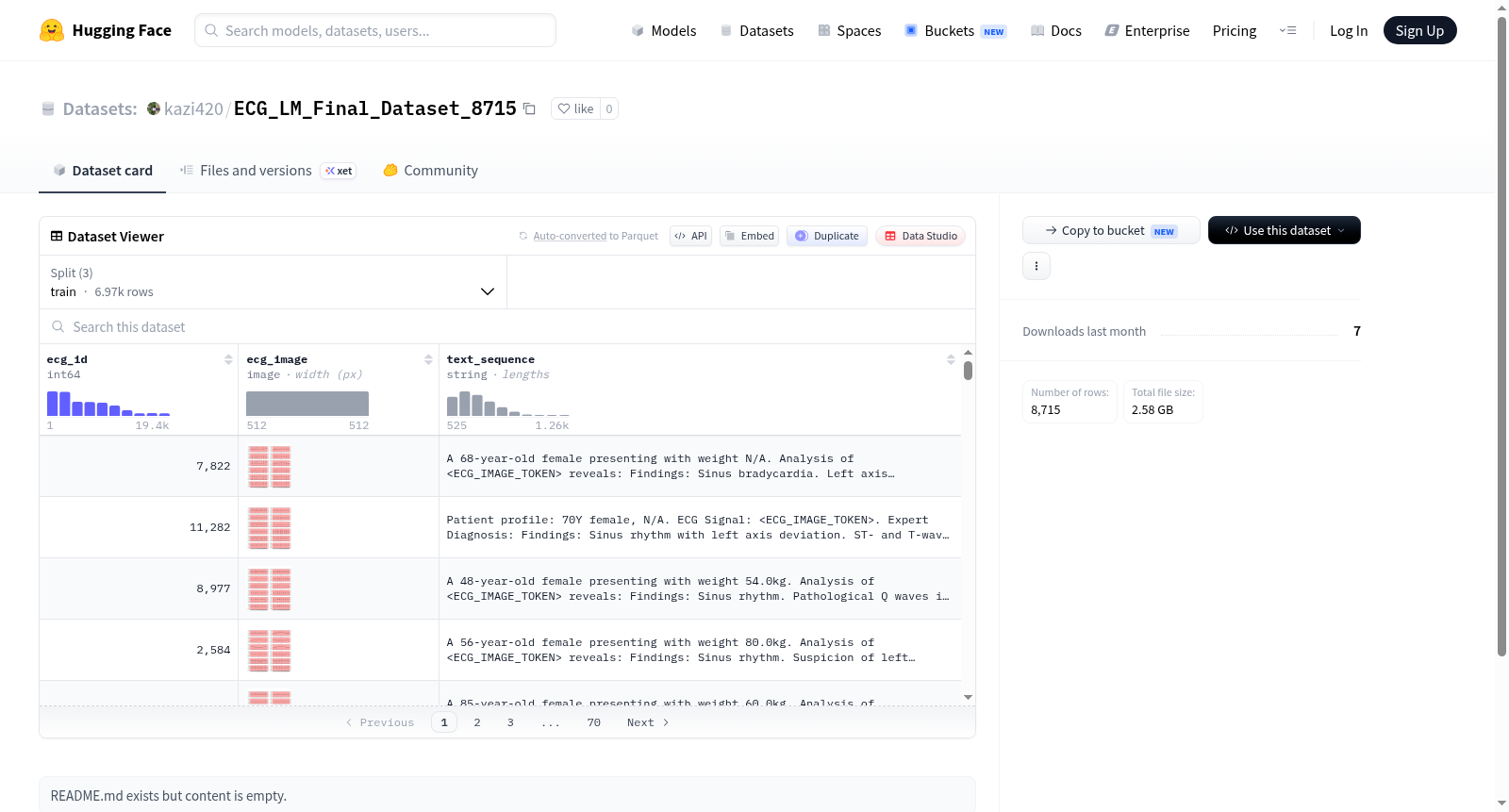Switch to Files and versions tab

pyautogui.click(x=268, y=171)
